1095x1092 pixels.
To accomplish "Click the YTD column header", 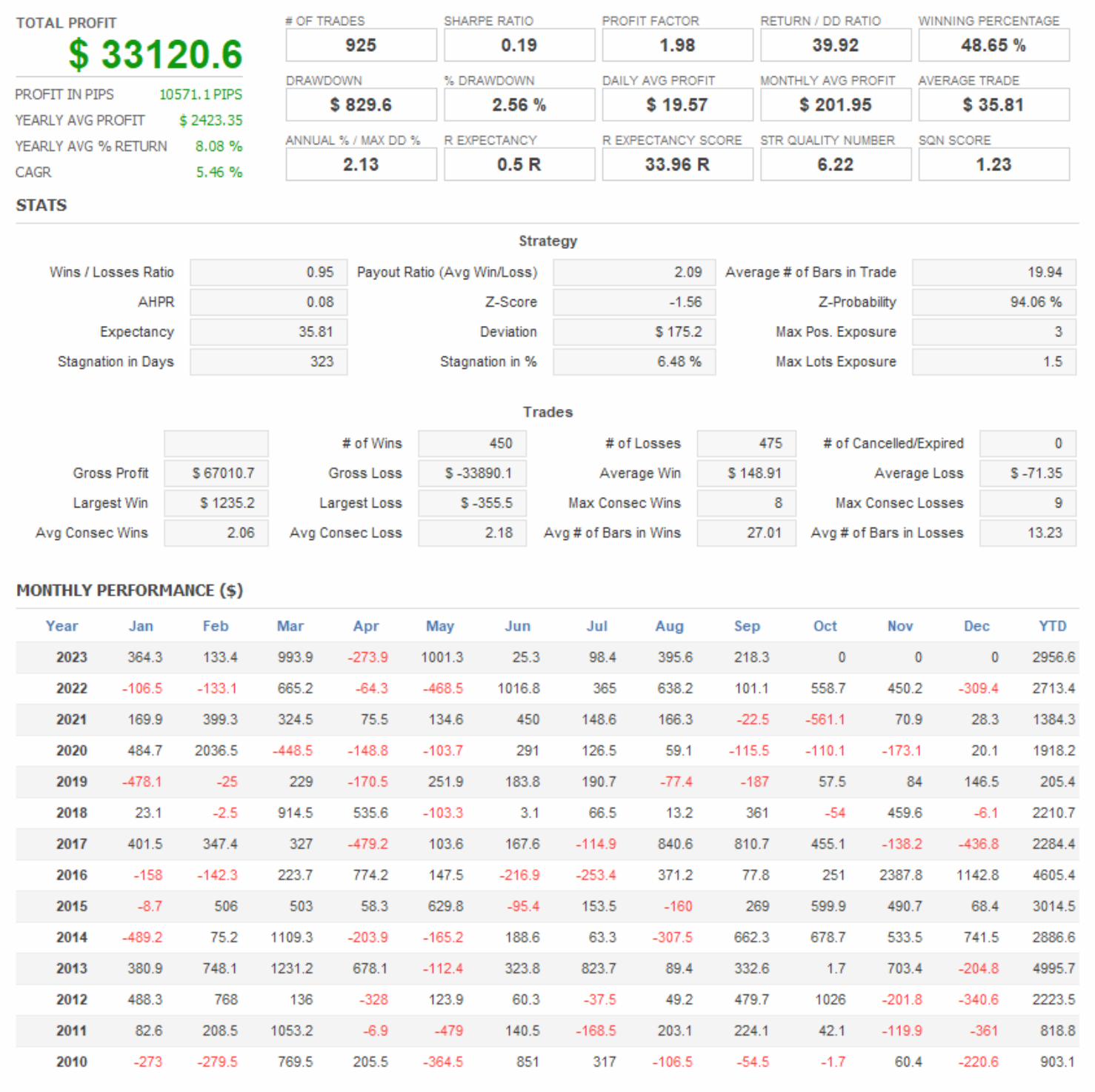I will tap(1052, 626).
